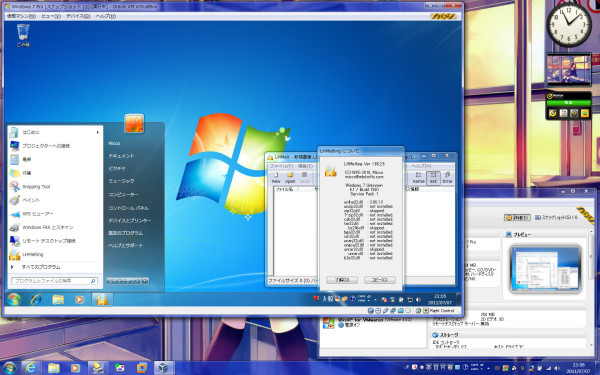Click the 'new' toolbar icon in LHMelt
Screen dimensions: 600x375
276,178
